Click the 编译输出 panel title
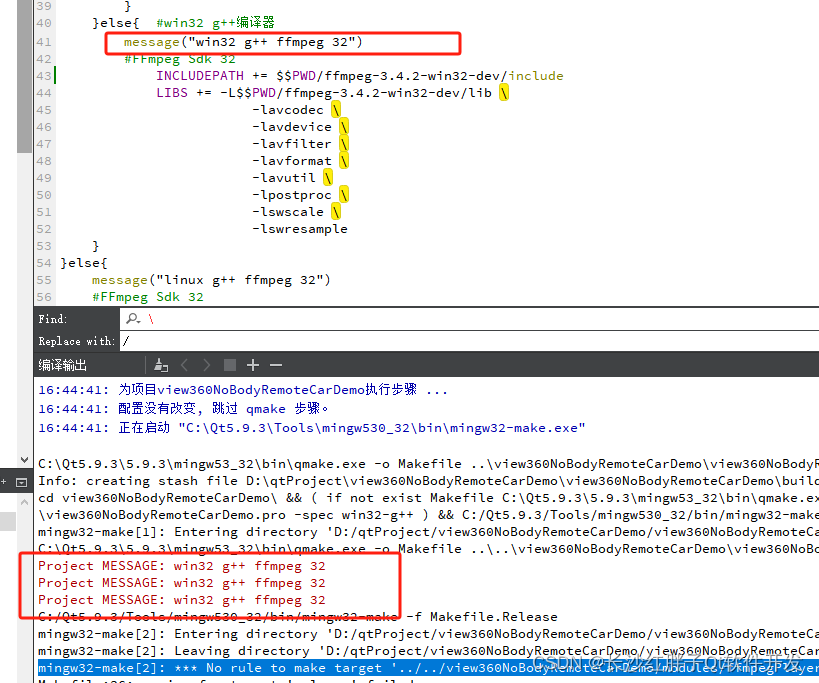This screenshot has height=683, width=819. [x=62, y=365]
